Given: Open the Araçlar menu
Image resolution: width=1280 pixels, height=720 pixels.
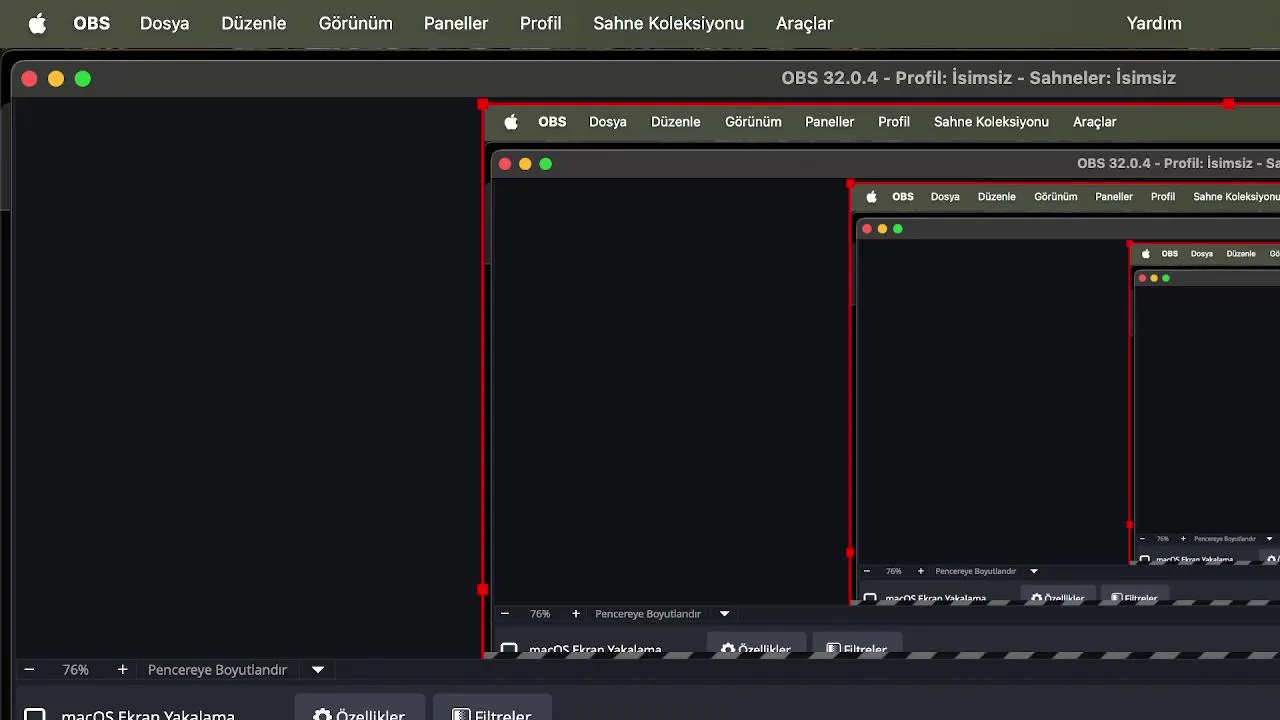Looking at the screenshot, I should click(x=805, y=23).
